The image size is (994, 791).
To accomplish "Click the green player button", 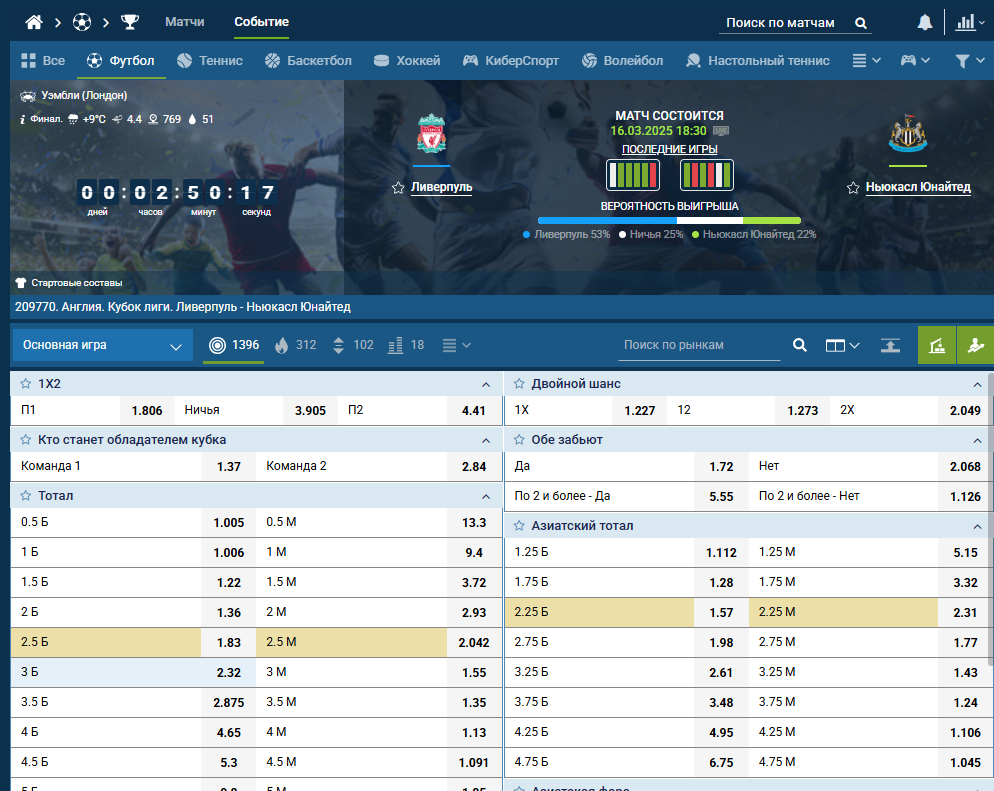I will click(x=976, y=345).
